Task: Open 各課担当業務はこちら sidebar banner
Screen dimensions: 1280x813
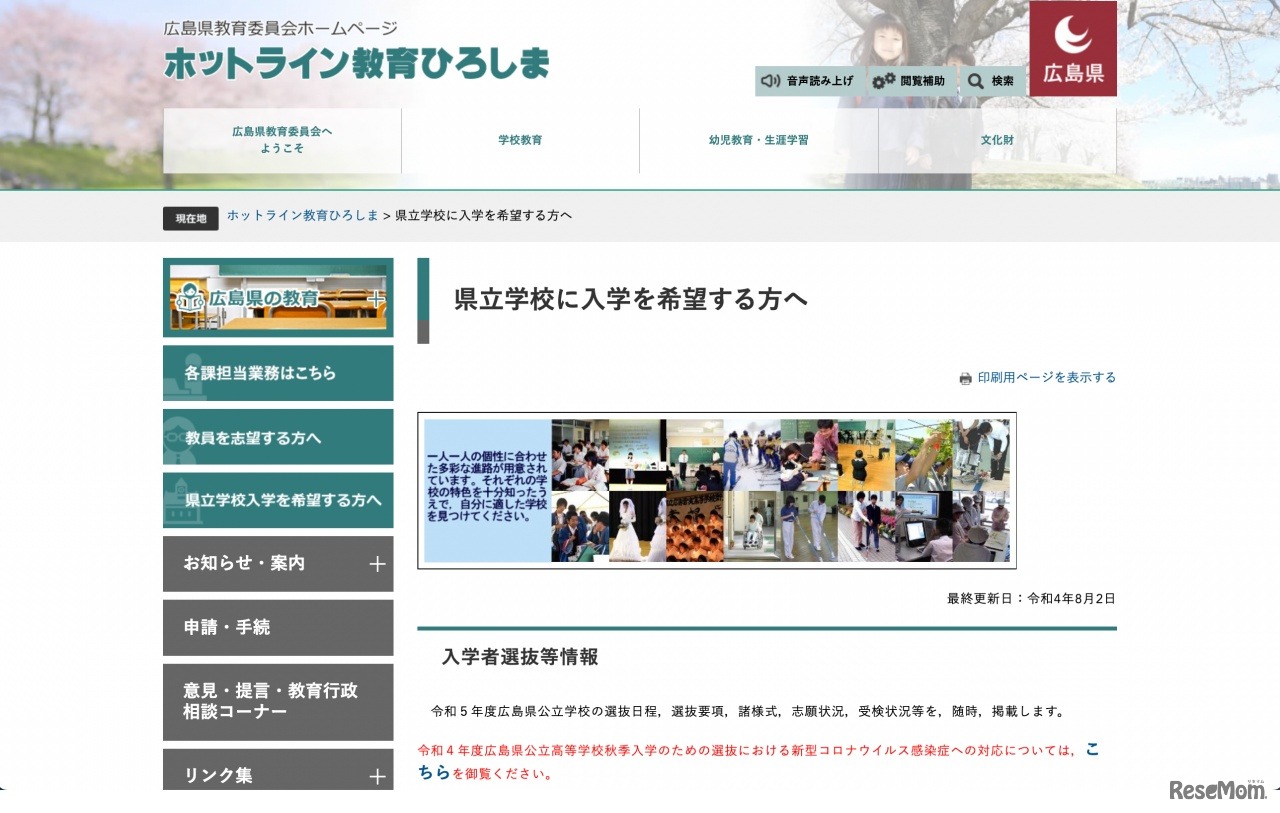Action: tap(278, 373)
